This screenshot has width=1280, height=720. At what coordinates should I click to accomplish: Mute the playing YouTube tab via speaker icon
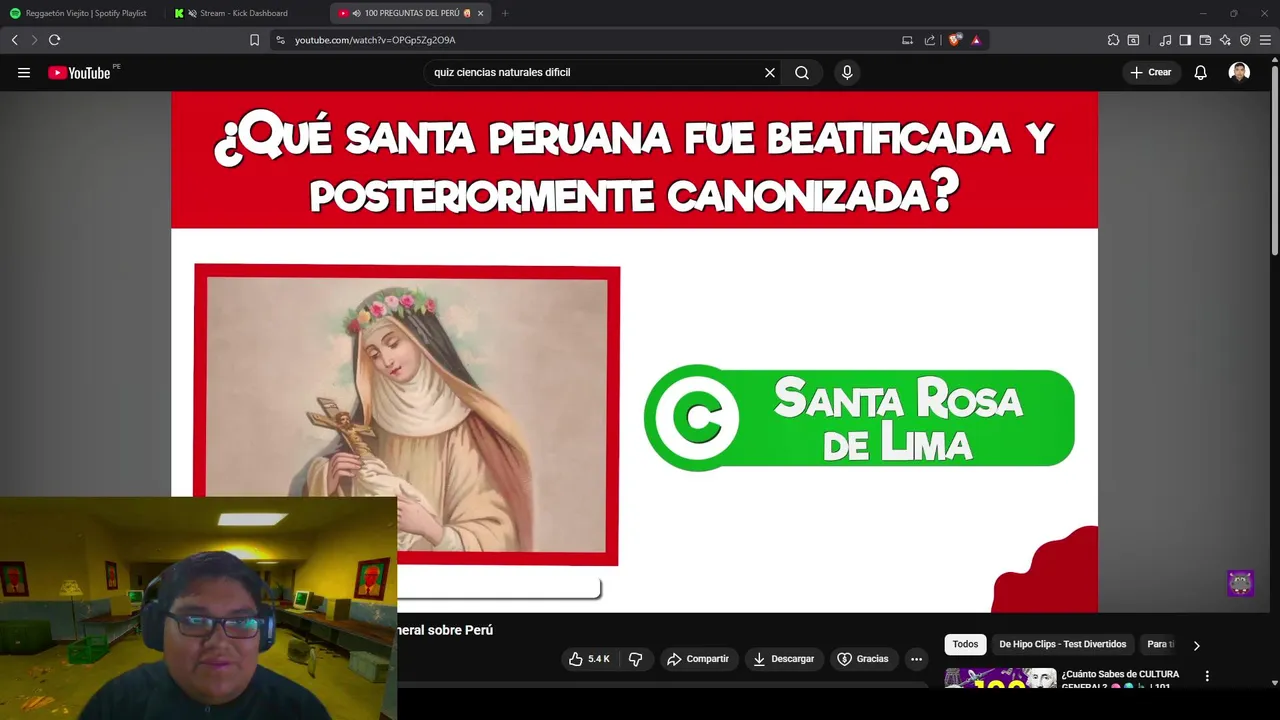[x=357, y=13]
